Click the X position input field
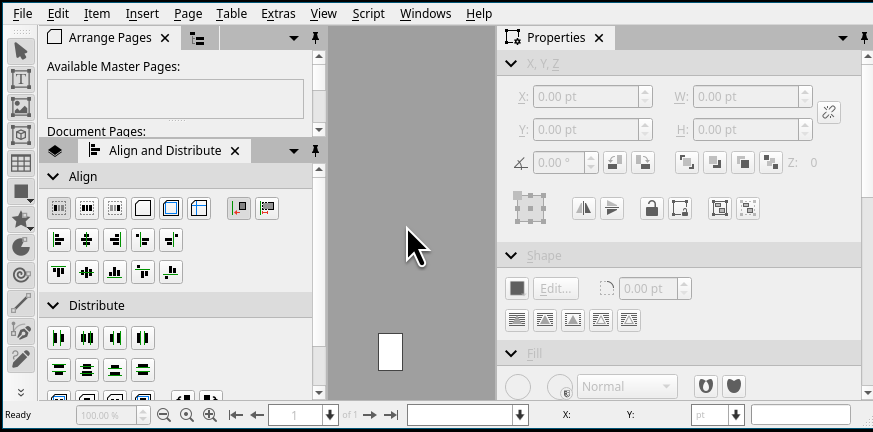 585,97
